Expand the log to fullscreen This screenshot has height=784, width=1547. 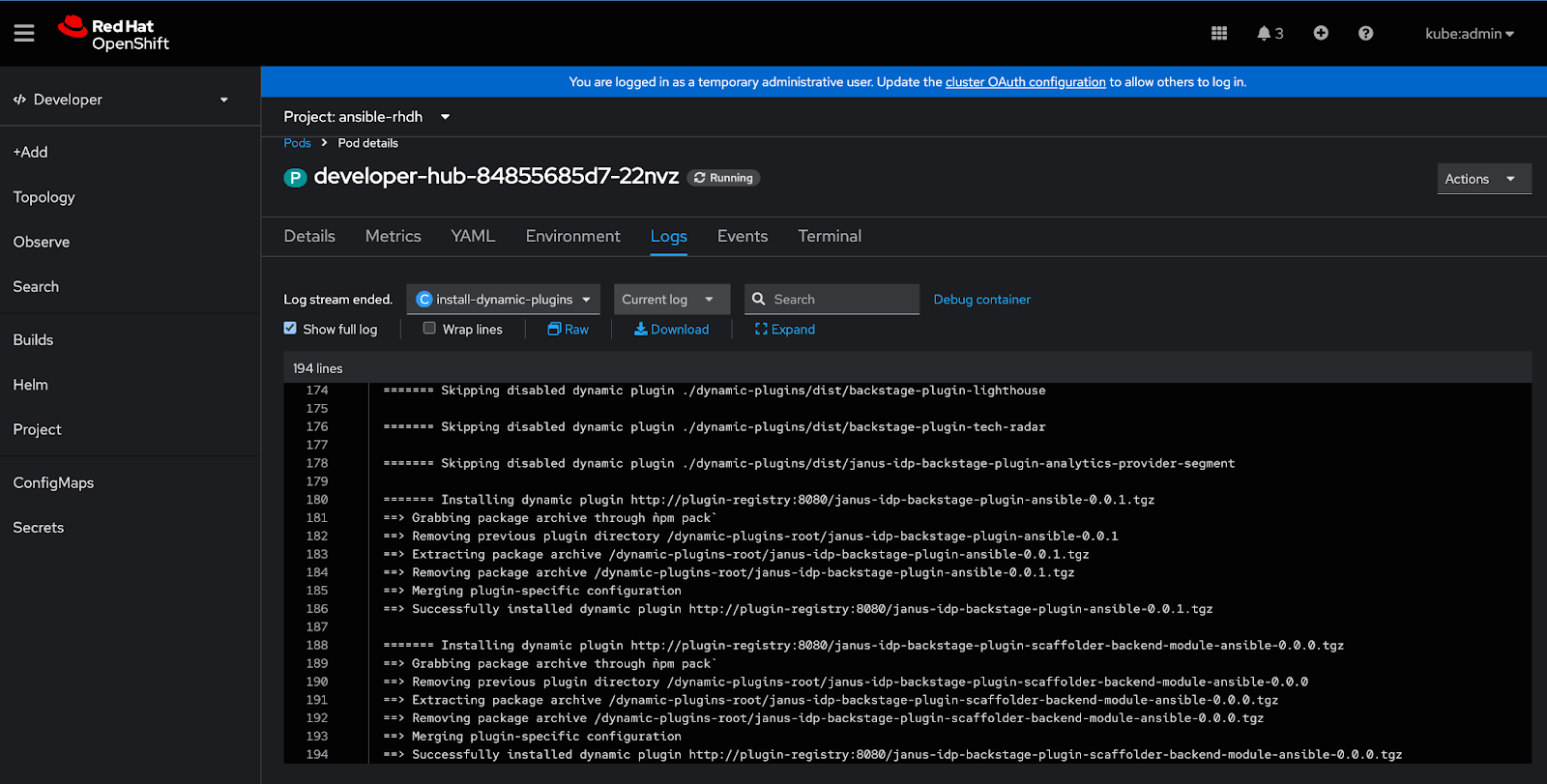click(785, 330)
